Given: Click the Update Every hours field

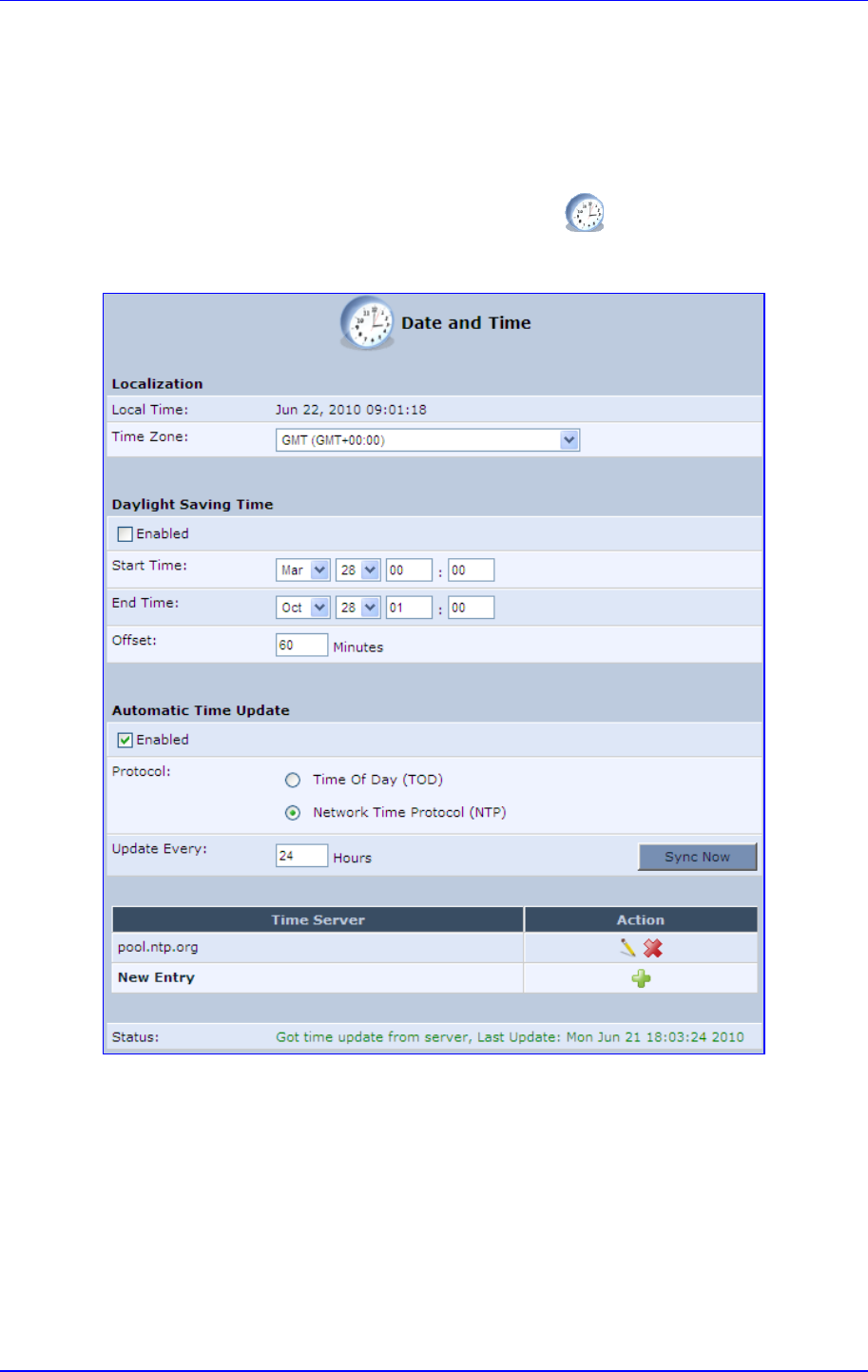Looking at the screenshot, I should [301, 856].
